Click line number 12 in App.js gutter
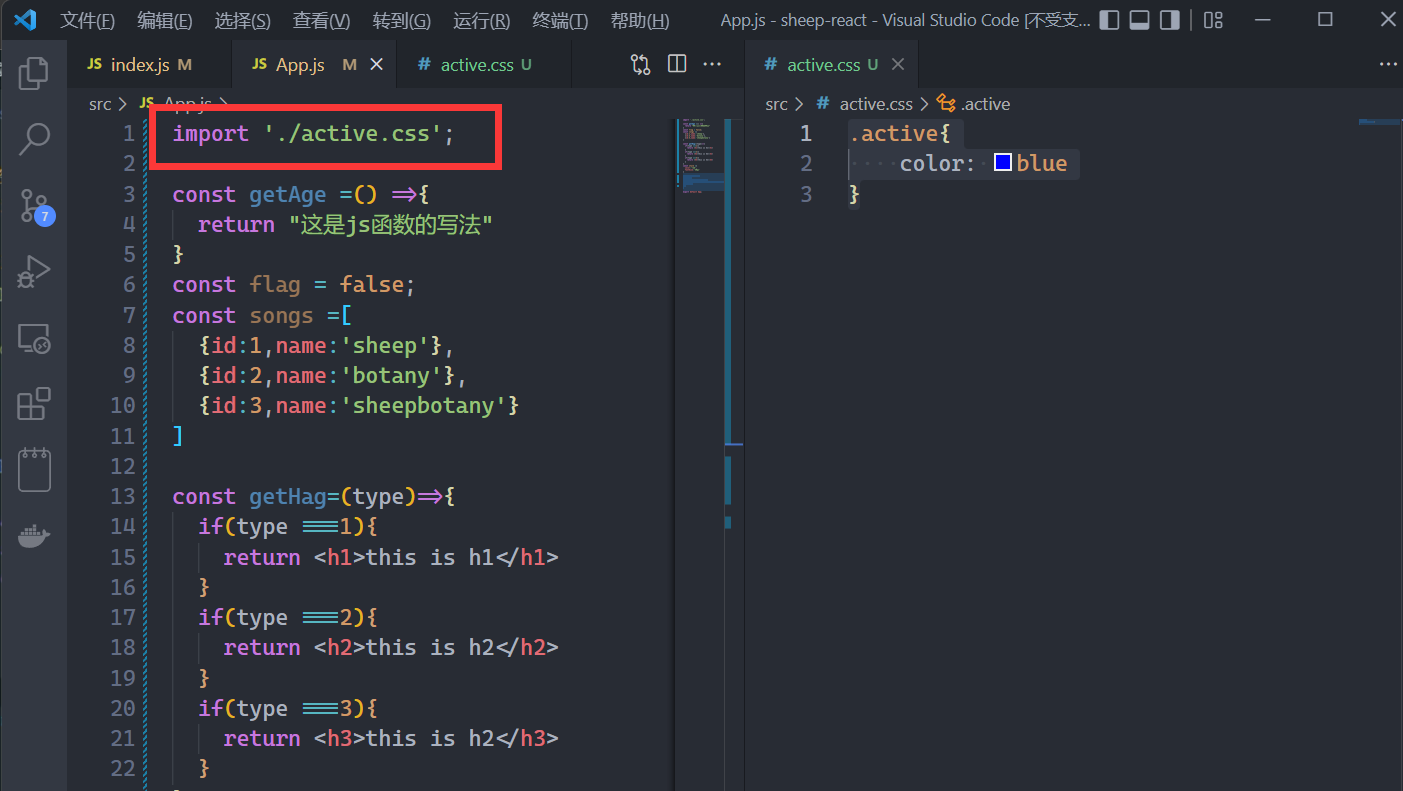Viewport: 1403px width, 791px height. coord(123,466)
